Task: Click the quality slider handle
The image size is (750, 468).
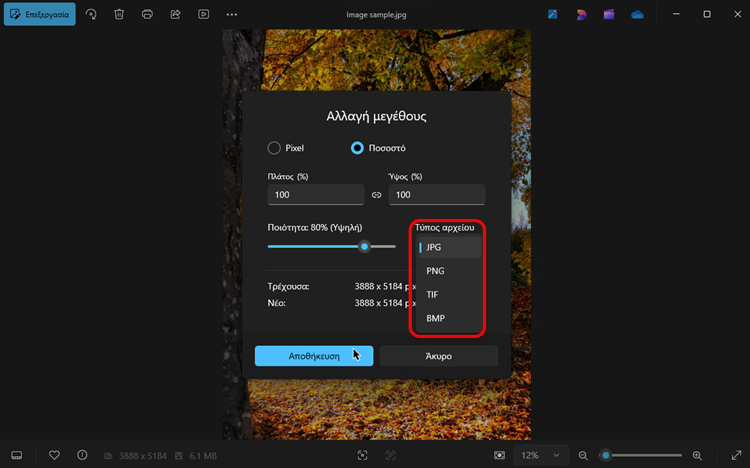Action: click(x=365, y=246)
